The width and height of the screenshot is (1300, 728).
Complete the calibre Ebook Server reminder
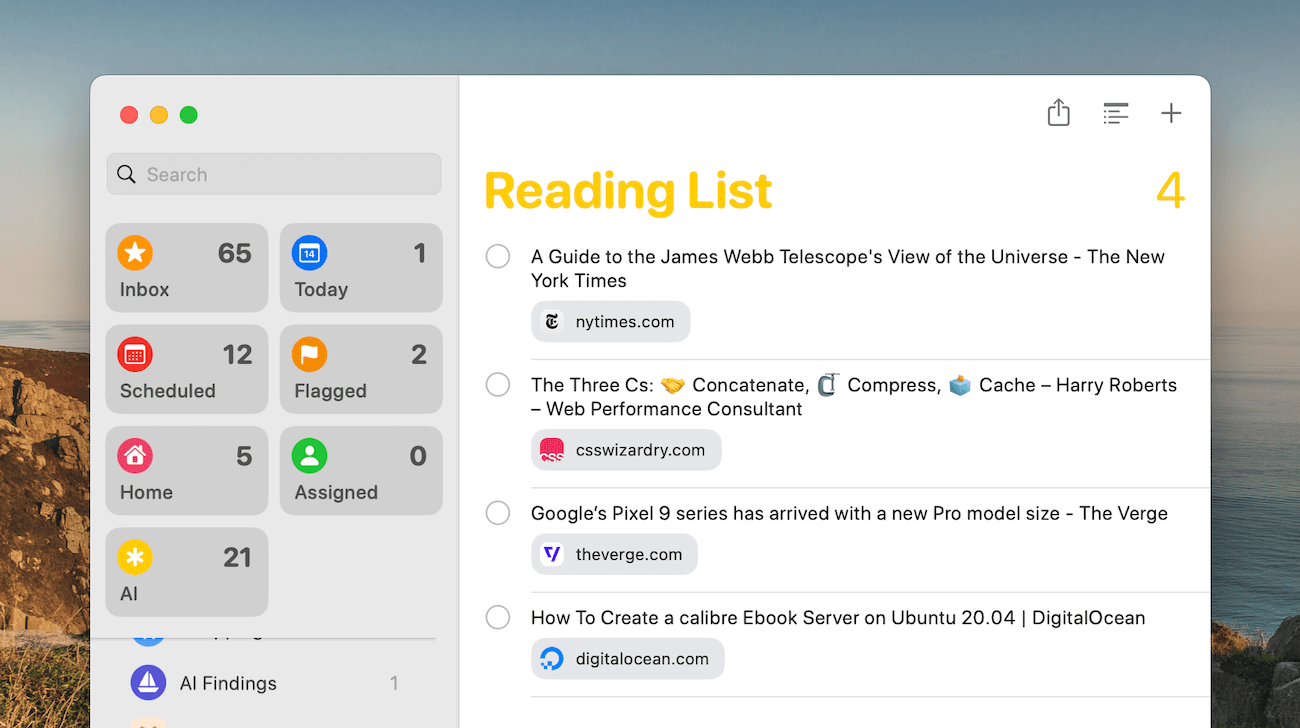pos(498,618)
